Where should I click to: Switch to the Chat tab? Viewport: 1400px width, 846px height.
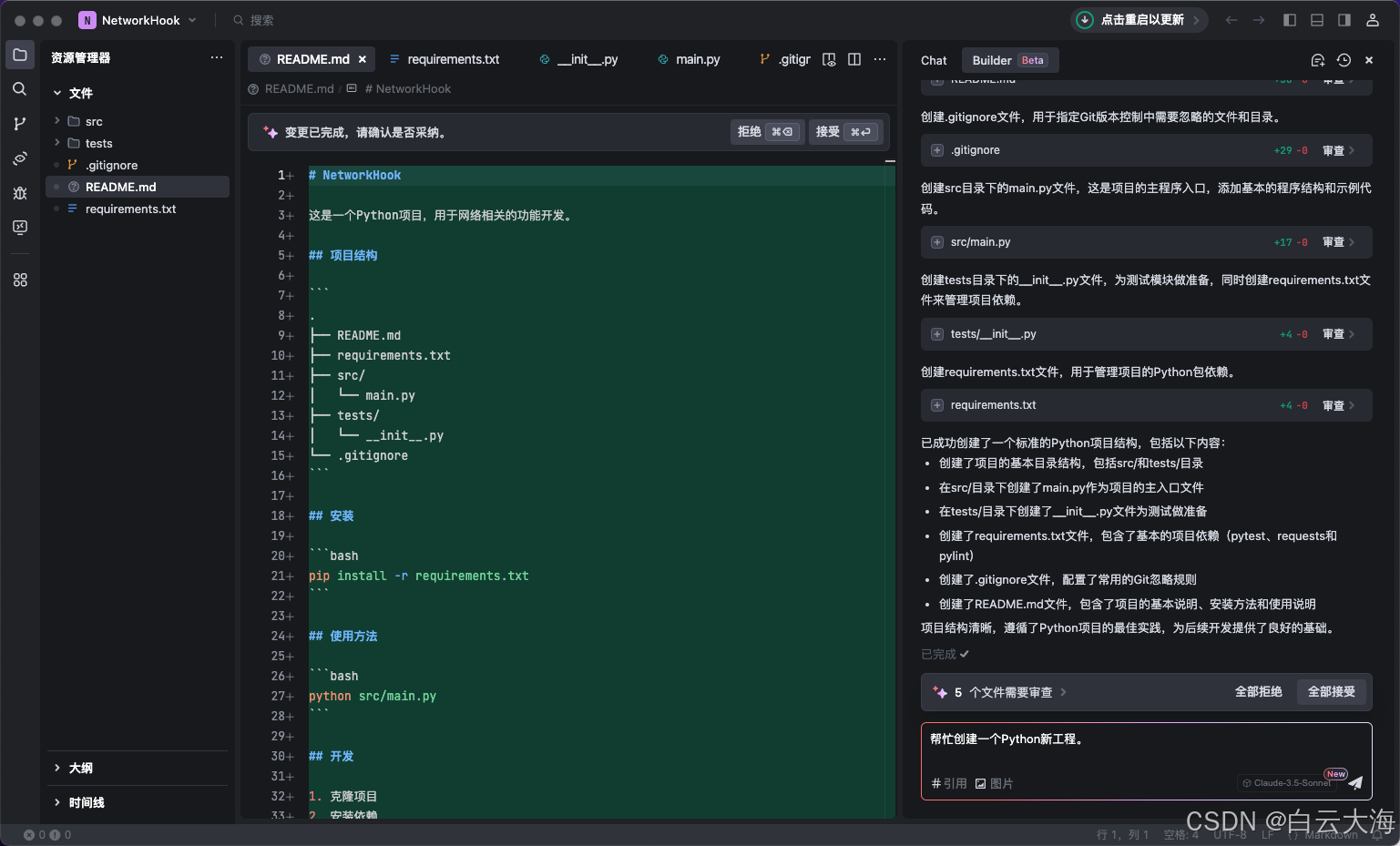(x=934, y=60)
